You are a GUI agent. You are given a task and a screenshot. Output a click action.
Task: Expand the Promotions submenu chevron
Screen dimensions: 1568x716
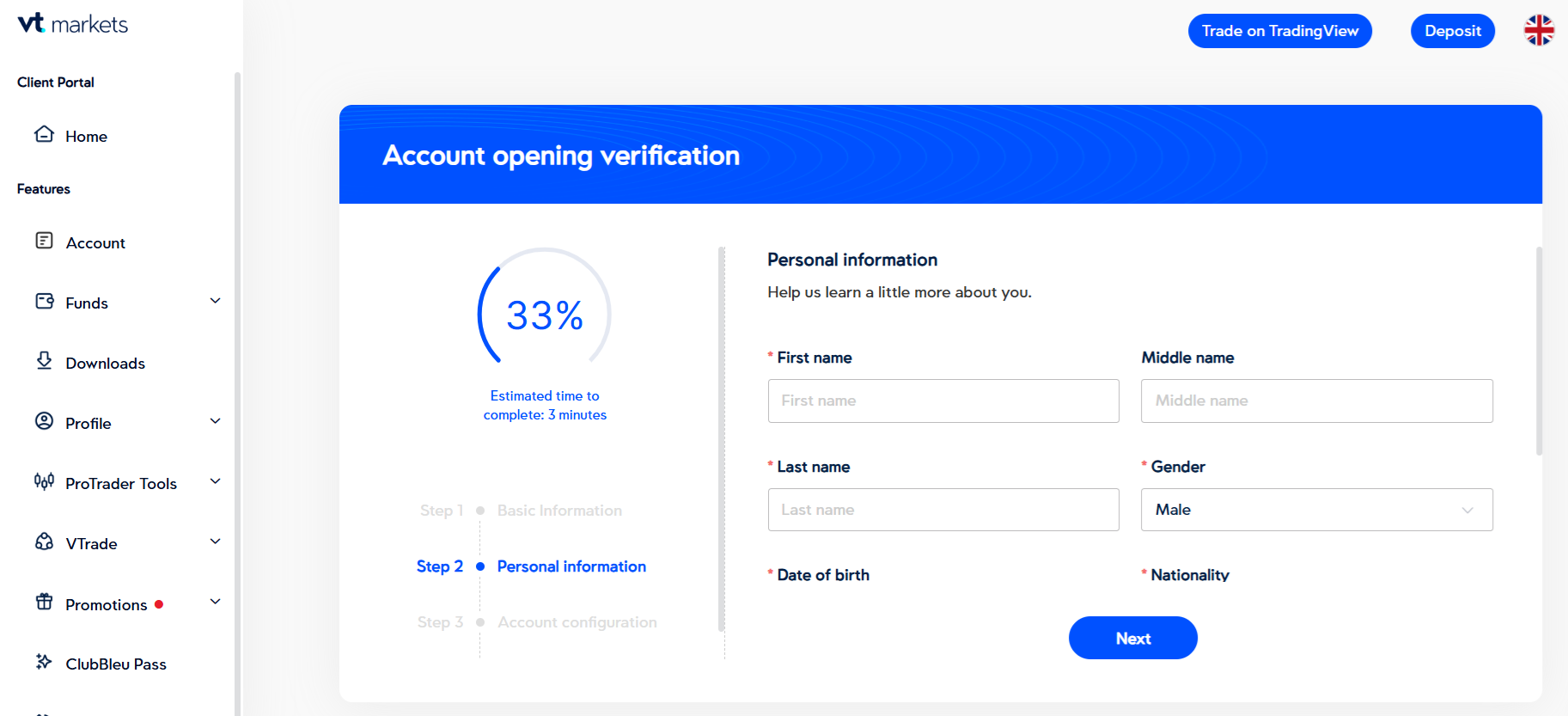click(216, 602)
